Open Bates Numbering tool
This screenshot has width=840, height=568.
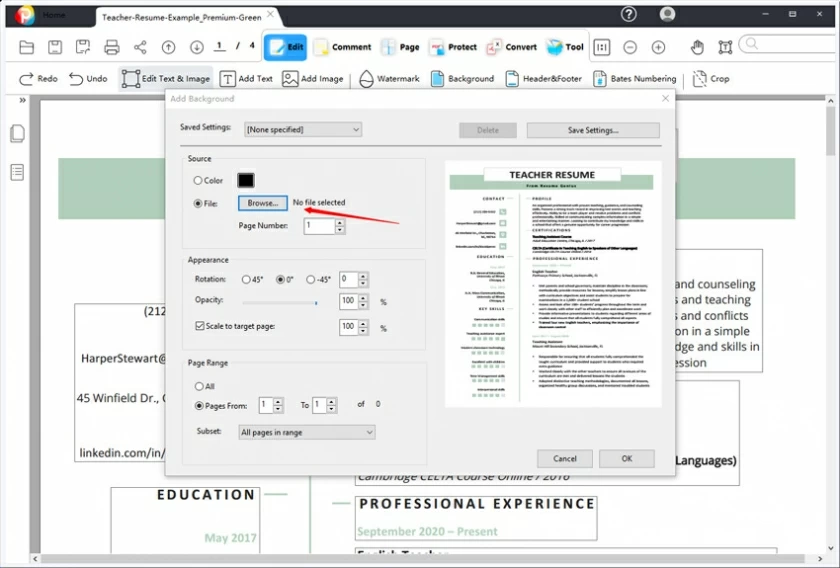(x=634, y=79)
